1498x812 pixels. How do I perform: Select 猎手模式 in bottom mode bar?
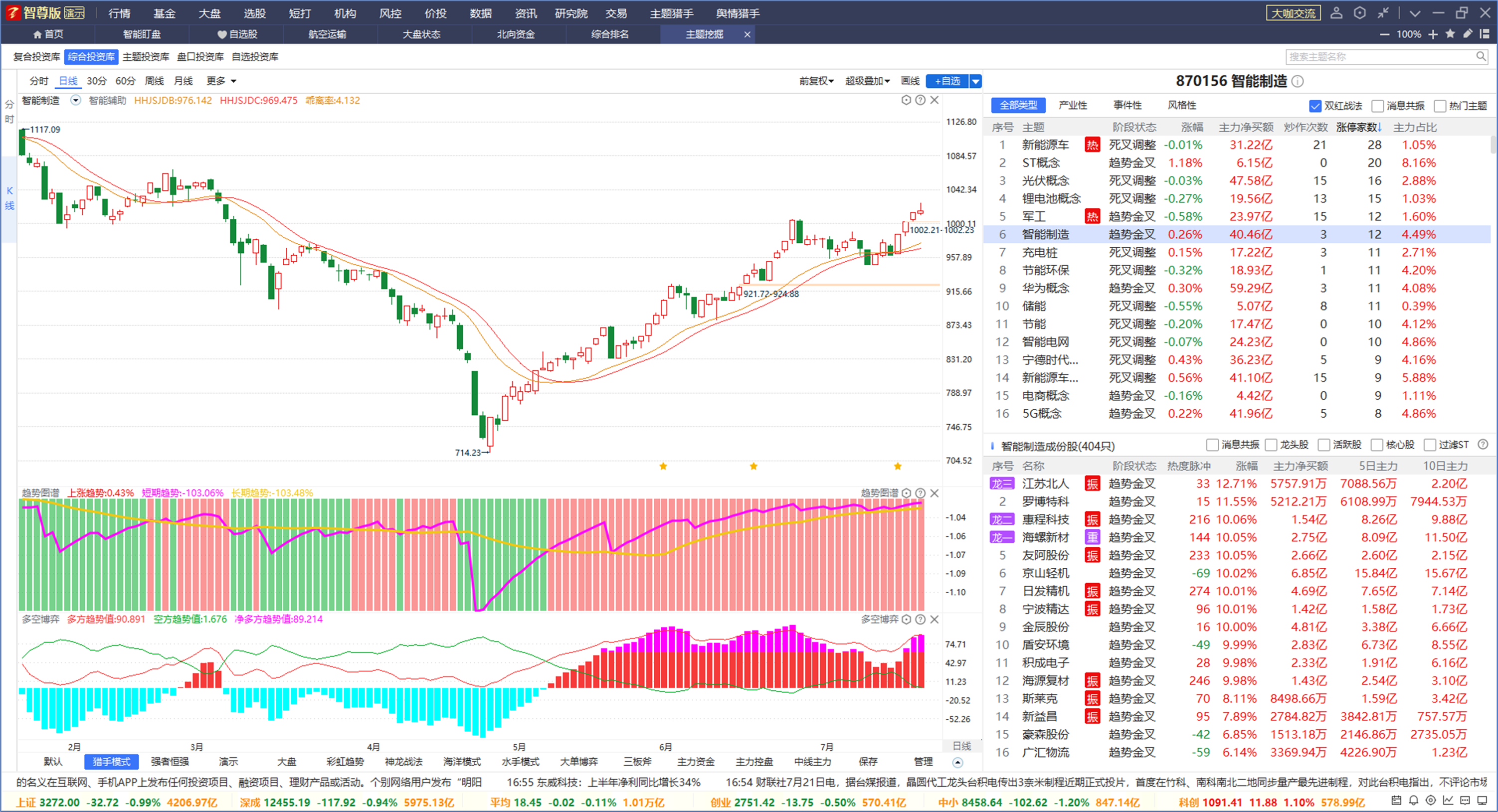coord(112,762)
